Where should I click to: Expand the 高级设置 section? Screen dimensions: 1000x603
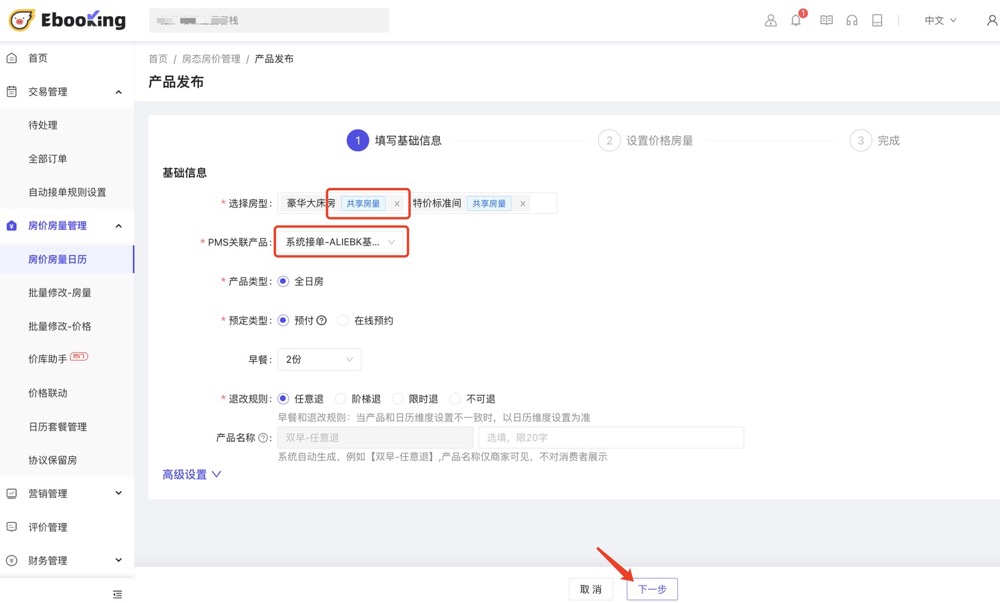[192, 475]
